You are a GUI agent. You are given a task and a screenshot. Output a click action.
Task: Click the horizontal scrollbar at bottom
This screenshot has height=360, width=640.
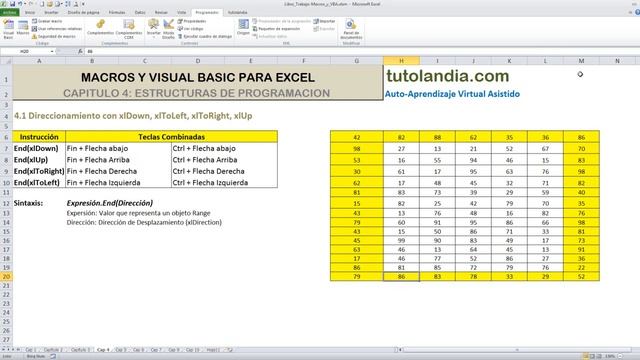[x=516, y=350]
